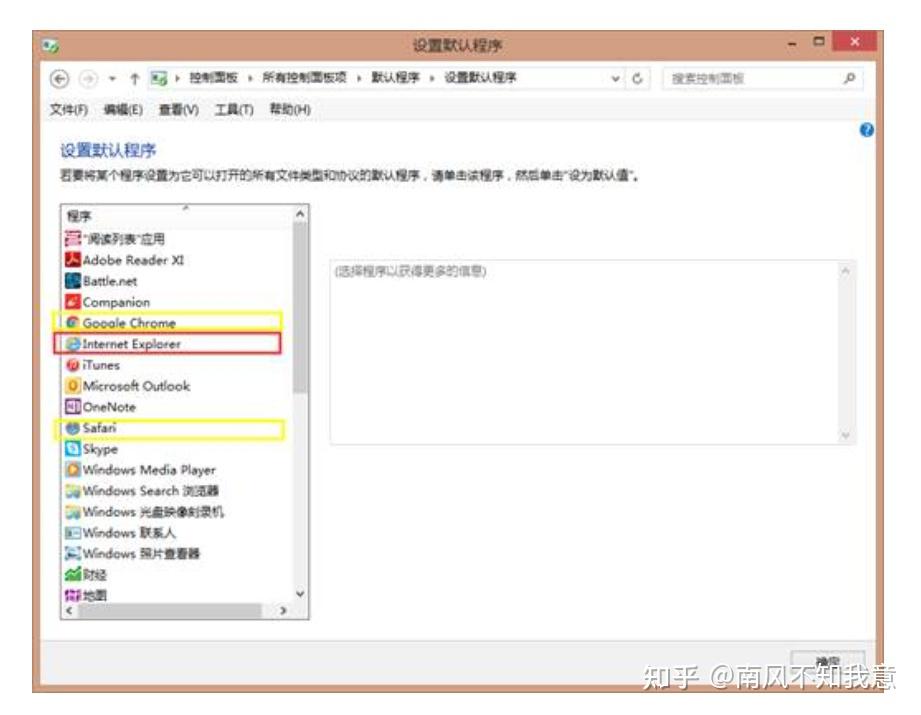921x715 pixels.
Task: Click the 所有控制面板项 breadcrumb
Action: (x=304, y=78)
